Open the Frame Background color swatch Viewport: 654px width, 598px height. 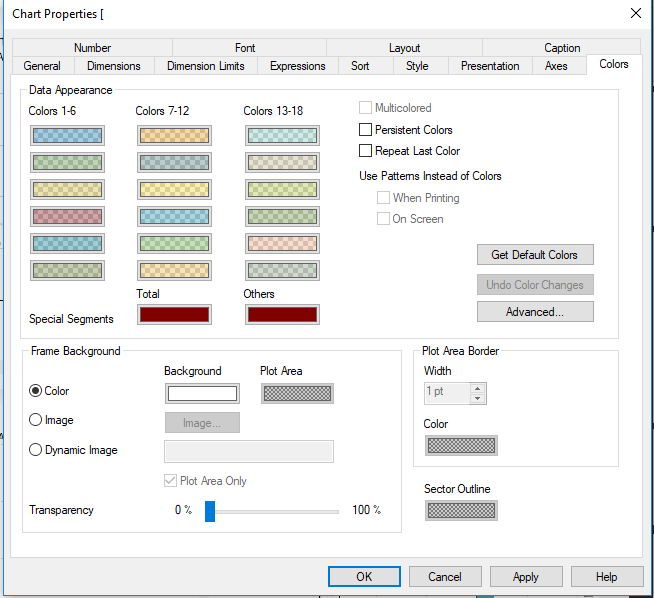coord(202,393)
